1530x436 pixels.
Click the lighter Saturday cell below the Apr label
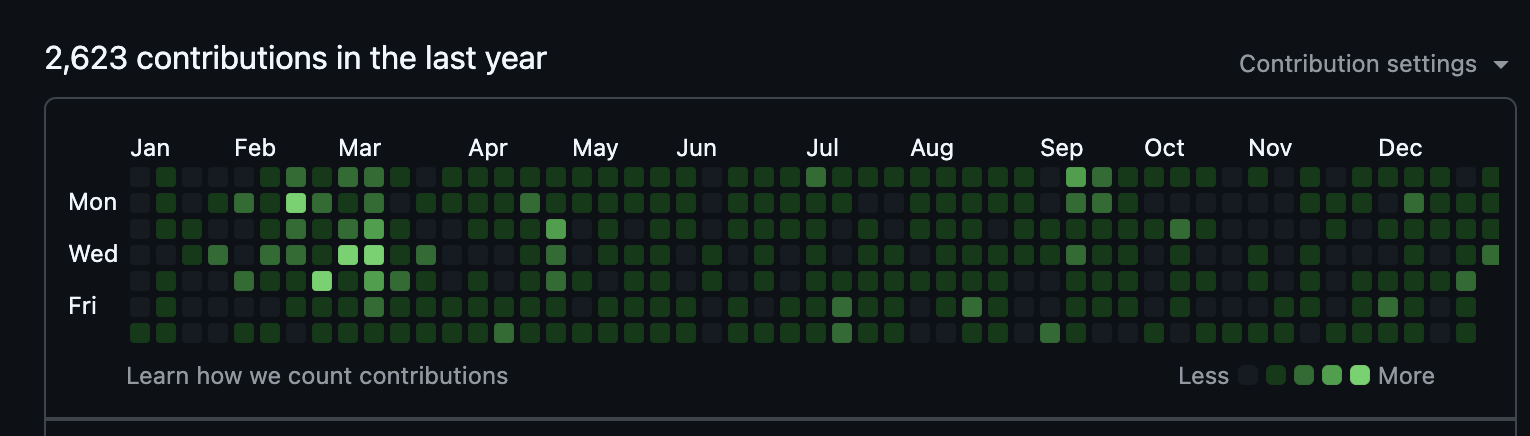[504, 333]
